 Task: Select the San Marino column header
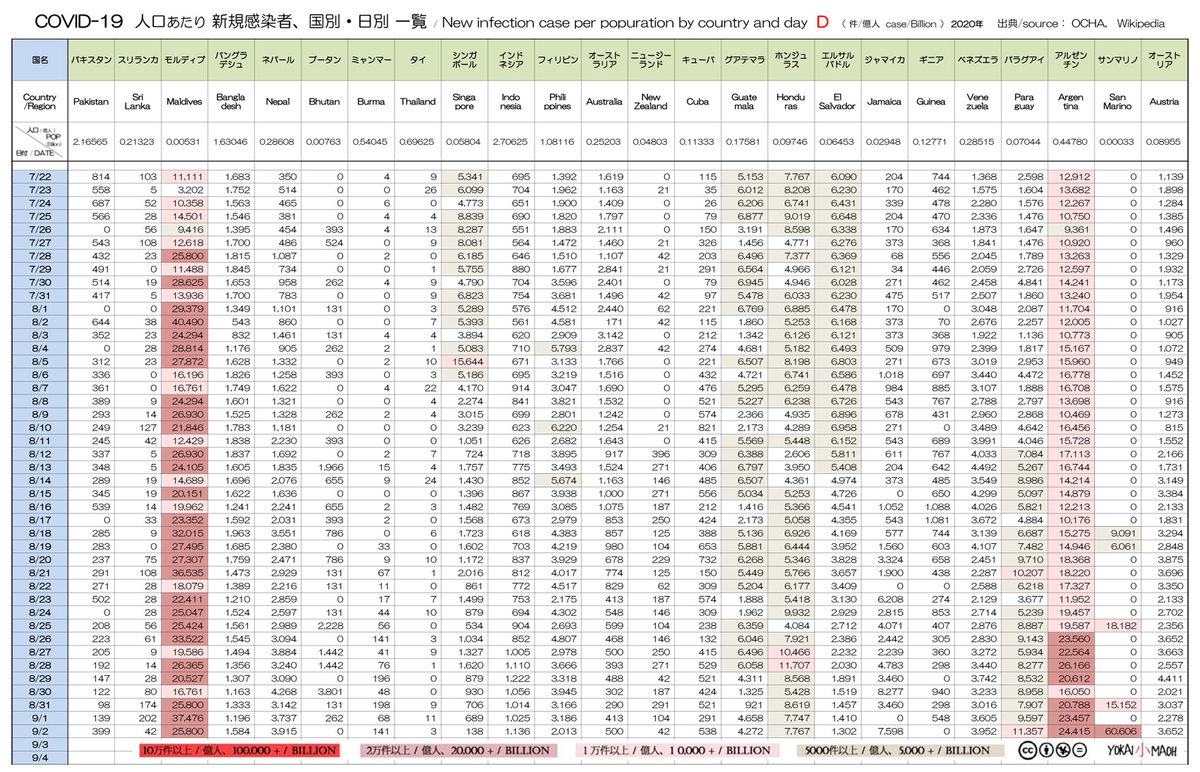click(x=1118, y=101)
